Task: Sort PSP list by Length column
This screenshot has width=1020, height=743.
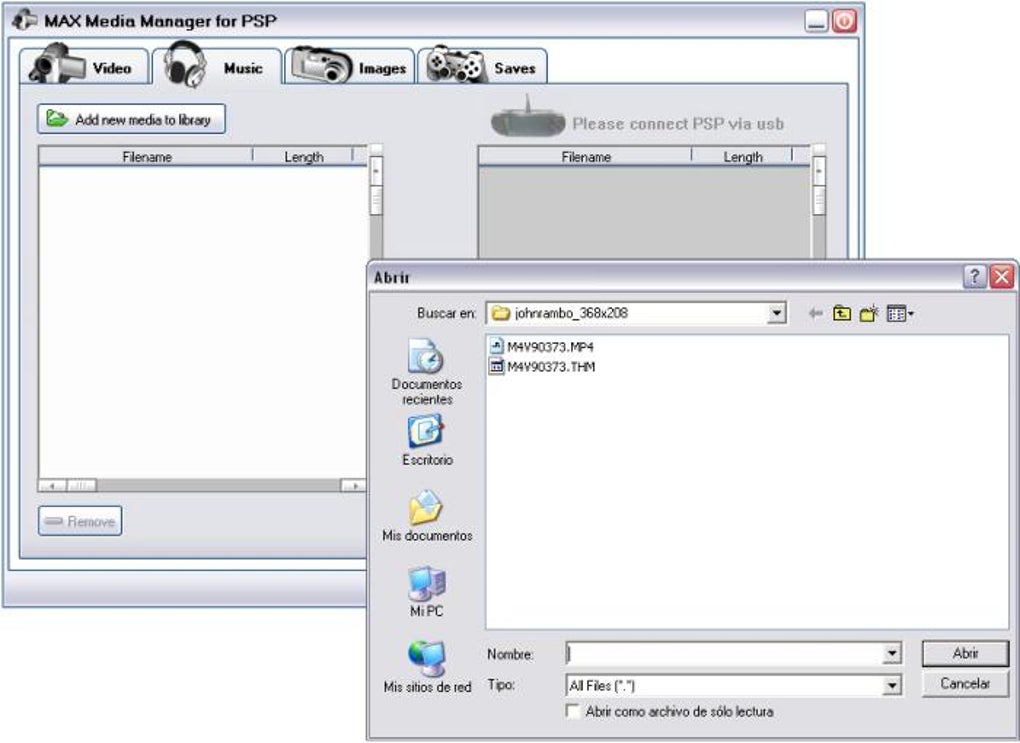Action: click(742, 157)
